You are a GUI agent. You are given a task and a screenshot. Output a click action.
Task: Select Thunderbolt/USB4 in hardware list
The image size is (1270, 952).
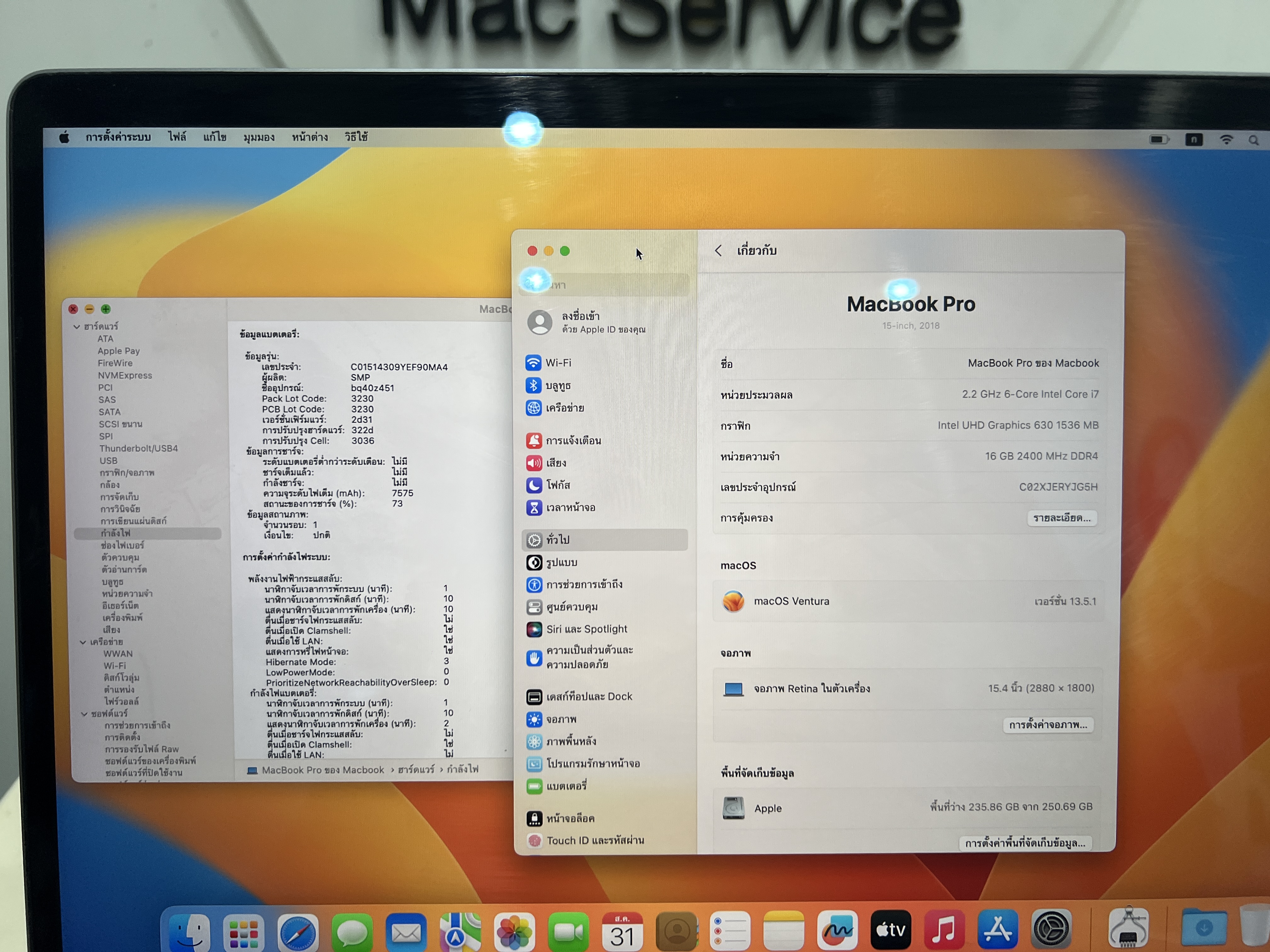pyautogui.click(x=138, y=448)
